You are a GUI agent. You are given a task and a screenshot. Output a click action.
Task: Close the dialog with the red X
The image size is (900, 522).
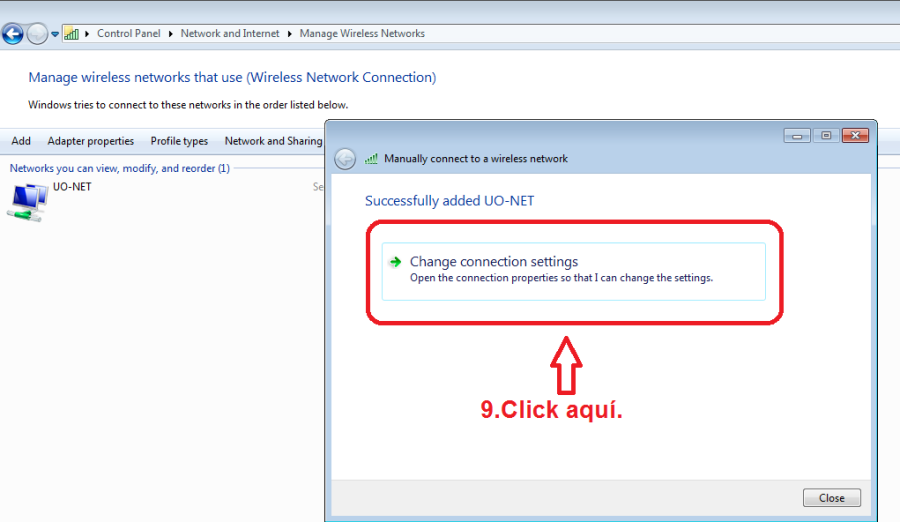pyautogui.click(x=854, y=135)
